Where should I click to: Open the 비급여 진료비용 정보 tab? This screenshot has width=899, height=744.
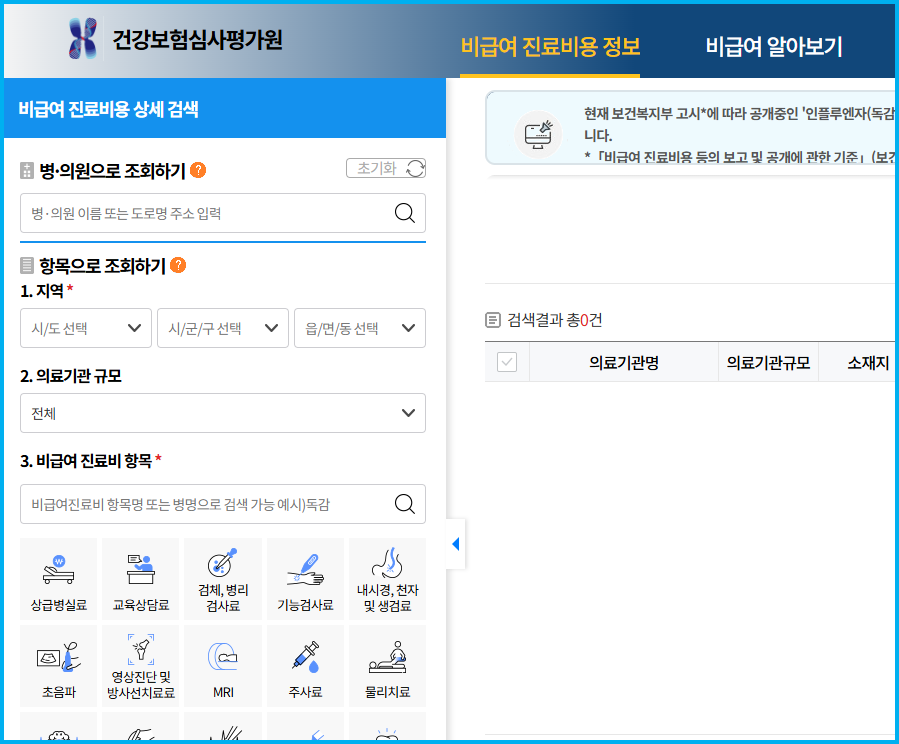pos(550,47)
